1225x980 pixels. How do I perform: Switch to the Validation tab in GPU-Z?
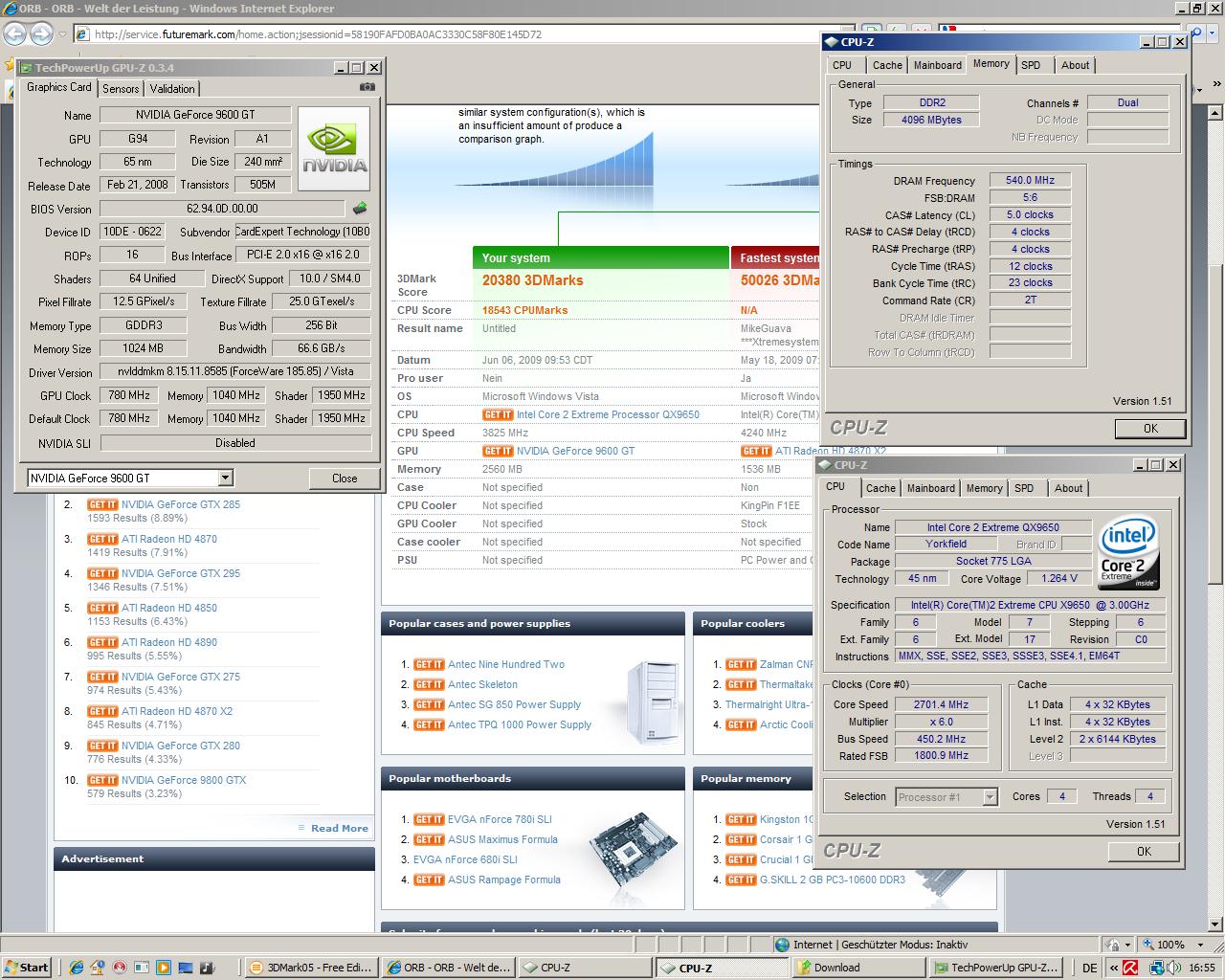(x=172, y=88)
